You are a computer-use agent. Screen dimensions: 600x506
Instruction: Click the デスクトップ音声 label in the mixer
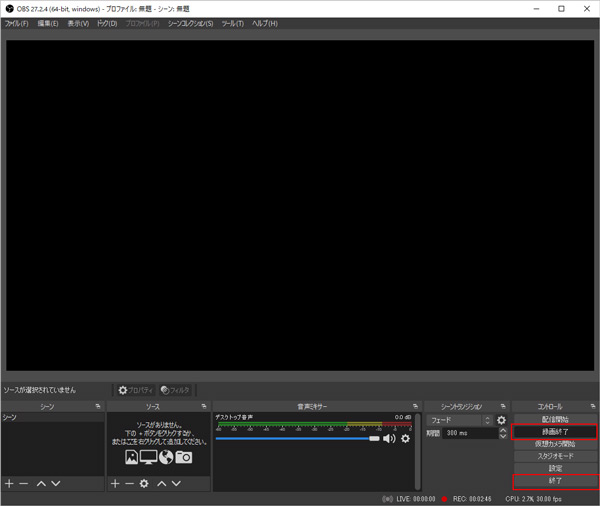pyautogui.click(x=234, y=417)
